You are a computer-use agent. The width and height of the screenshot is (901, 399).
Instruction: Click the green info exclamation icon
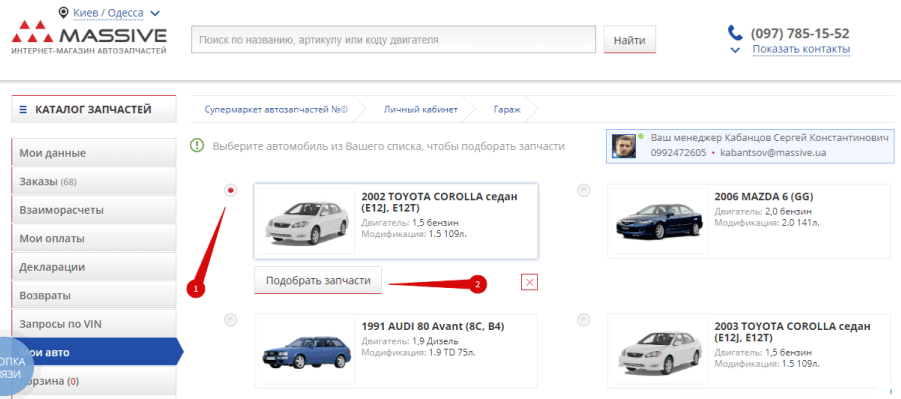coord(197,145)
